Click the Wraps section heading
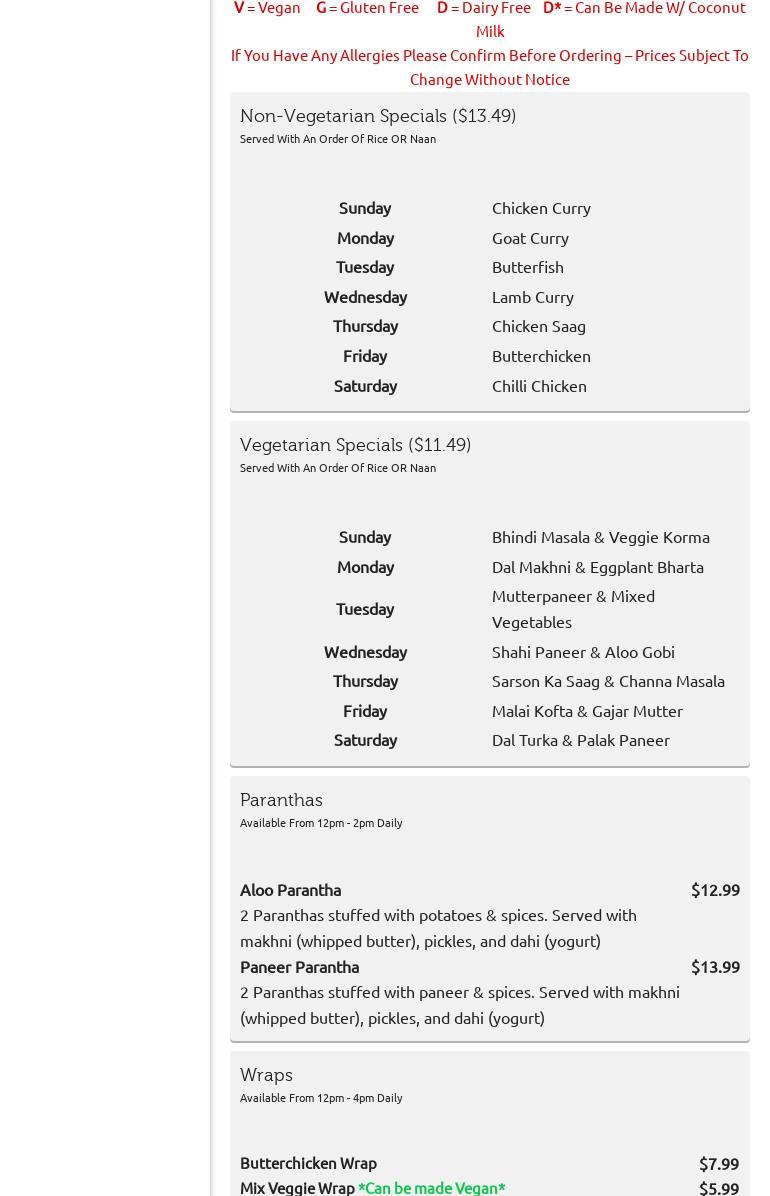770x1196 pixels. point(266,1075)
